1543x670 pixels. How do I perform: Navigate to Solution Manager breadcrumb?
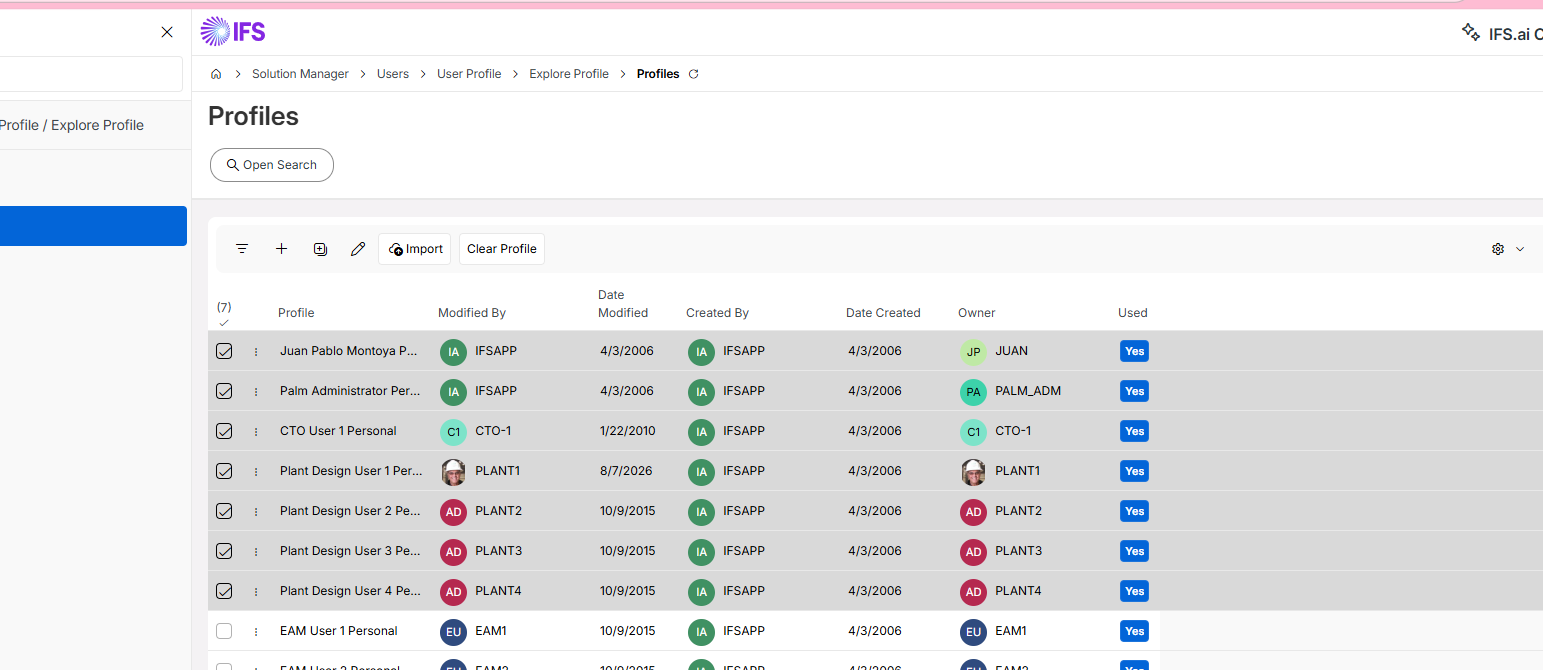pyautogui.click(x=300, y=74)
